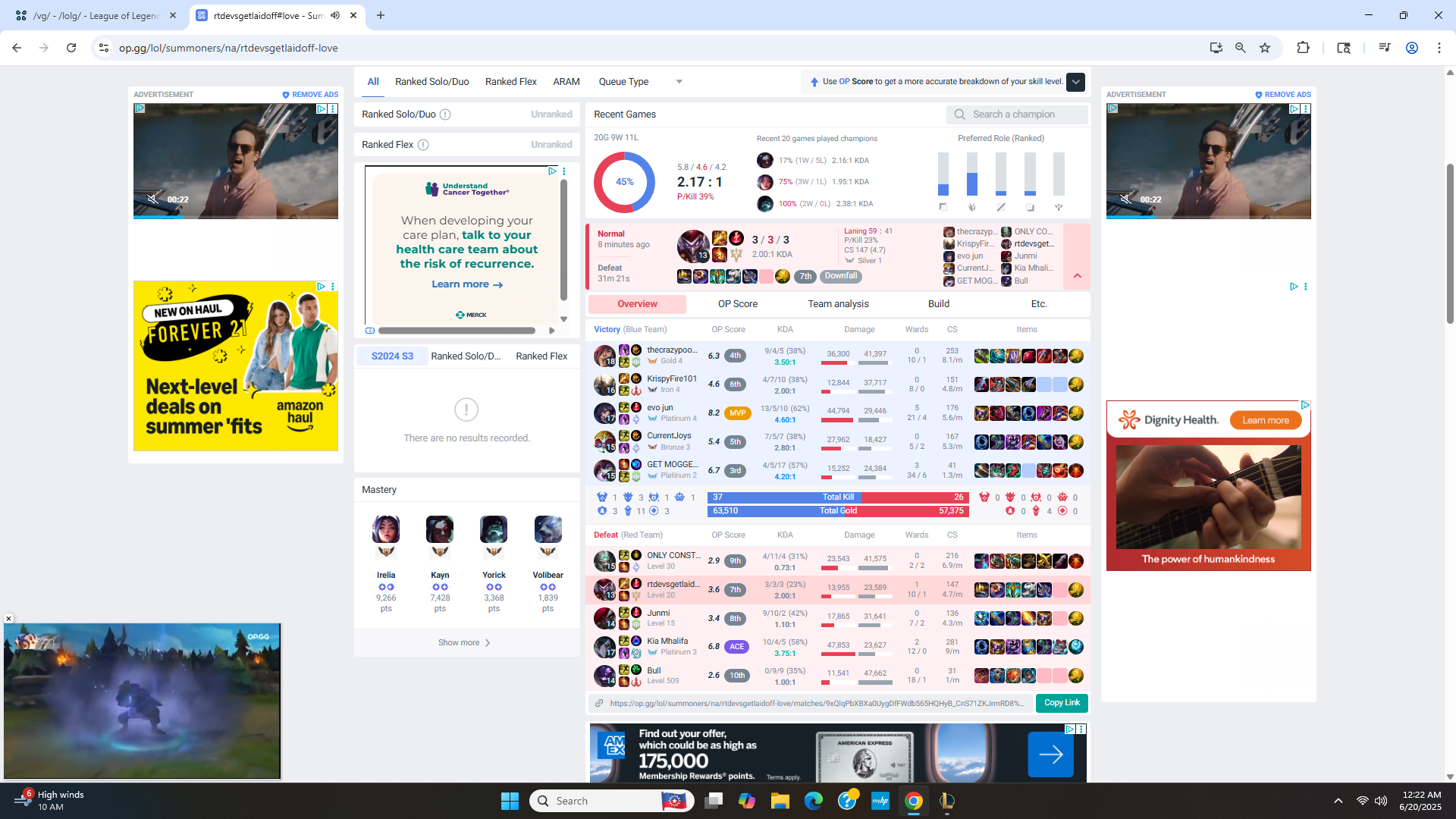Click the browser address bar URL
The height and width of the screenshot is (819, 1456).
[228, 48]
